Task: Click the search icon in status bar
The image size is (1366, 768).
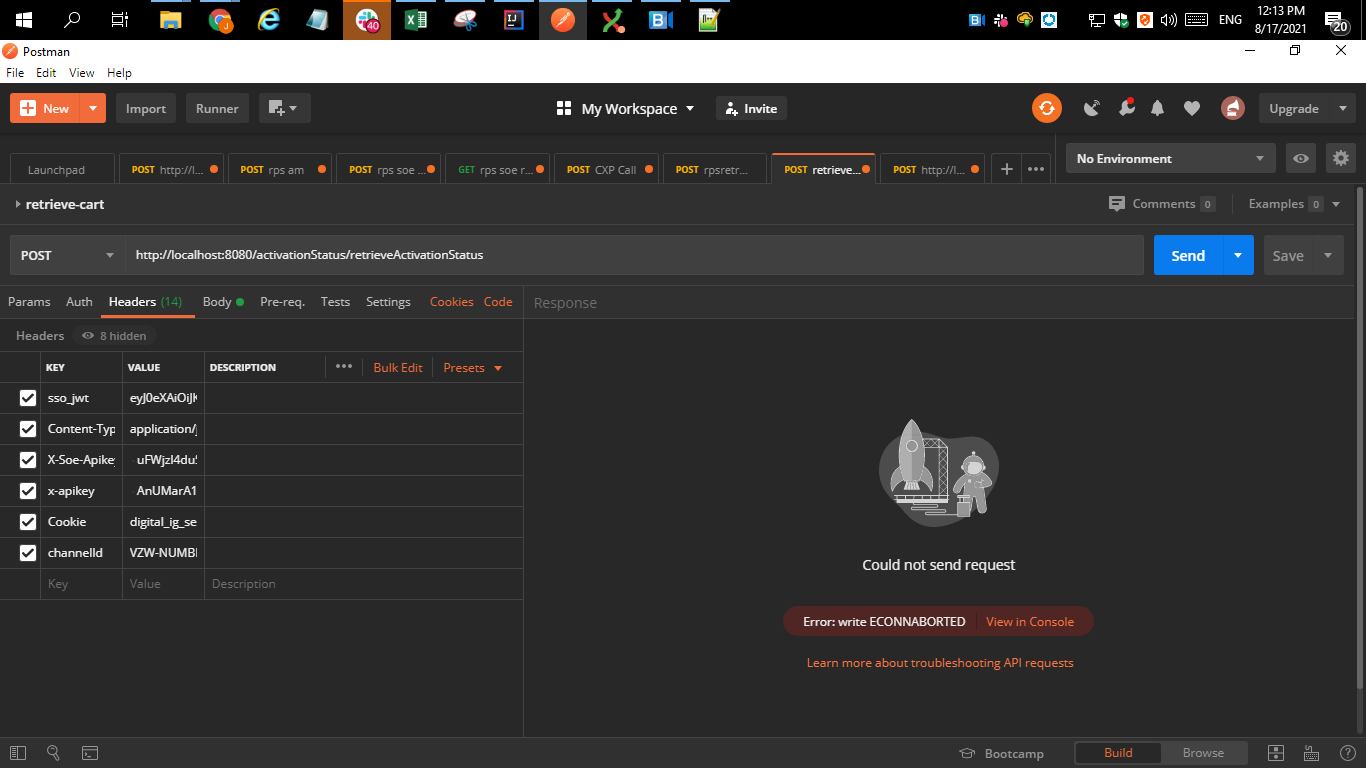Action: pyautogui.click(x=53, y=753)
